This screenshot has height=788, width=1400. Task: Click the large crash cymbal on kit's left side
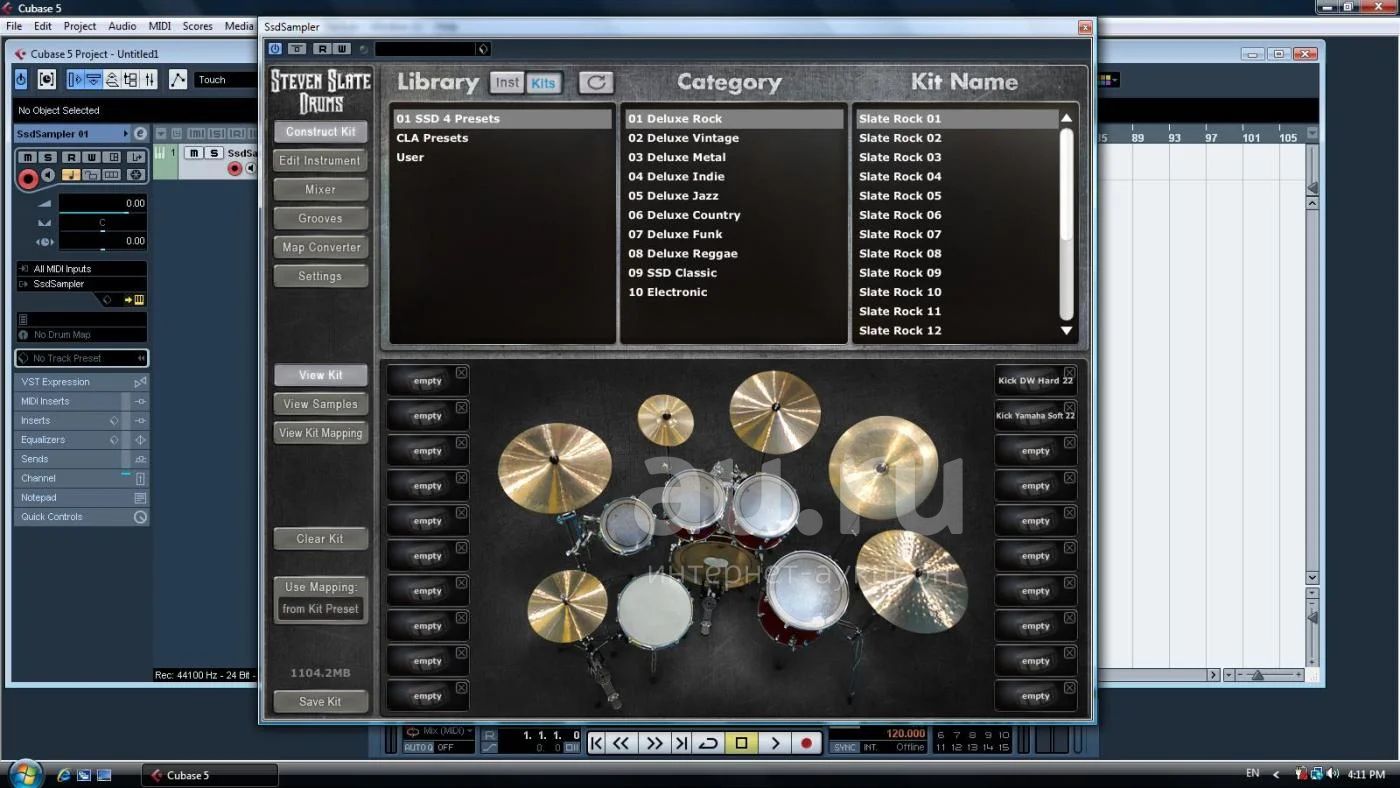pyautogui.click(x=554, y=467)
